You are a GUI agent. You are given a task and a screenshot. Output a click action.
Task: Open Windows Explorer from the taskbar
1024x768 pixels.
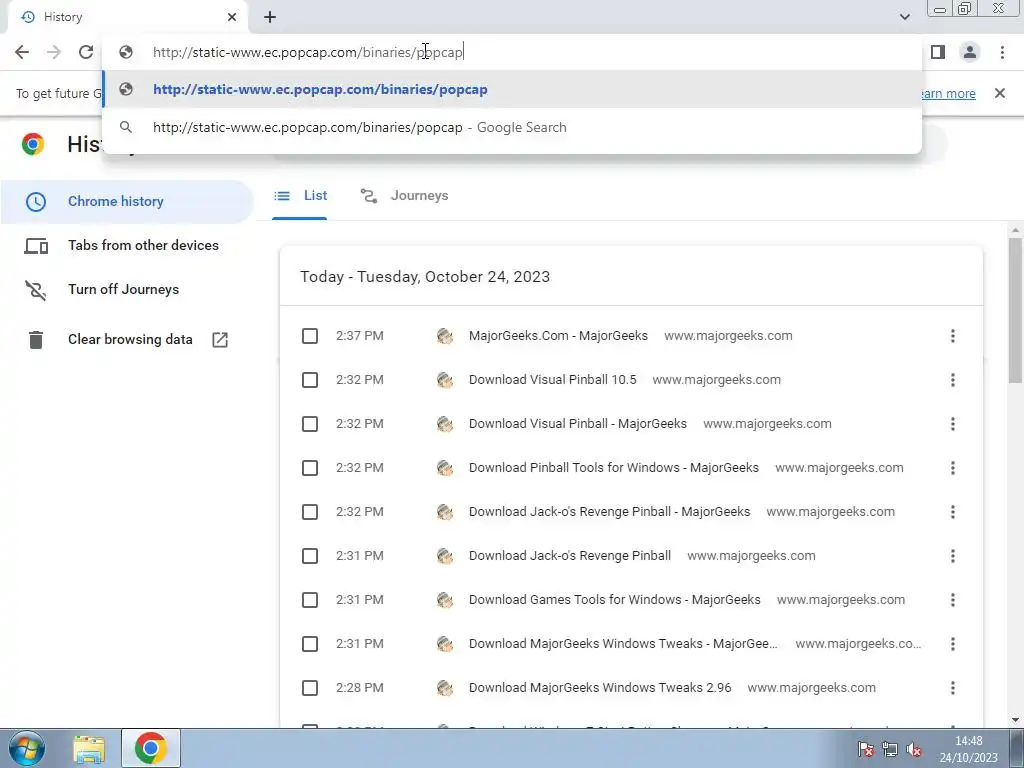coord(89,749)
